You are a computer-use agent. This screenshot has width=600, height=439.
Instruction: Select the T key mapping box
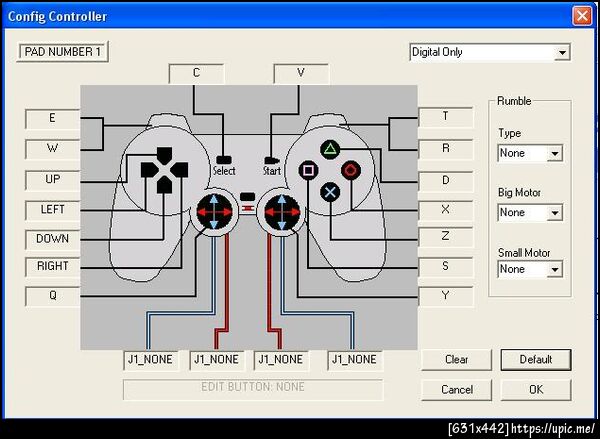446,117
